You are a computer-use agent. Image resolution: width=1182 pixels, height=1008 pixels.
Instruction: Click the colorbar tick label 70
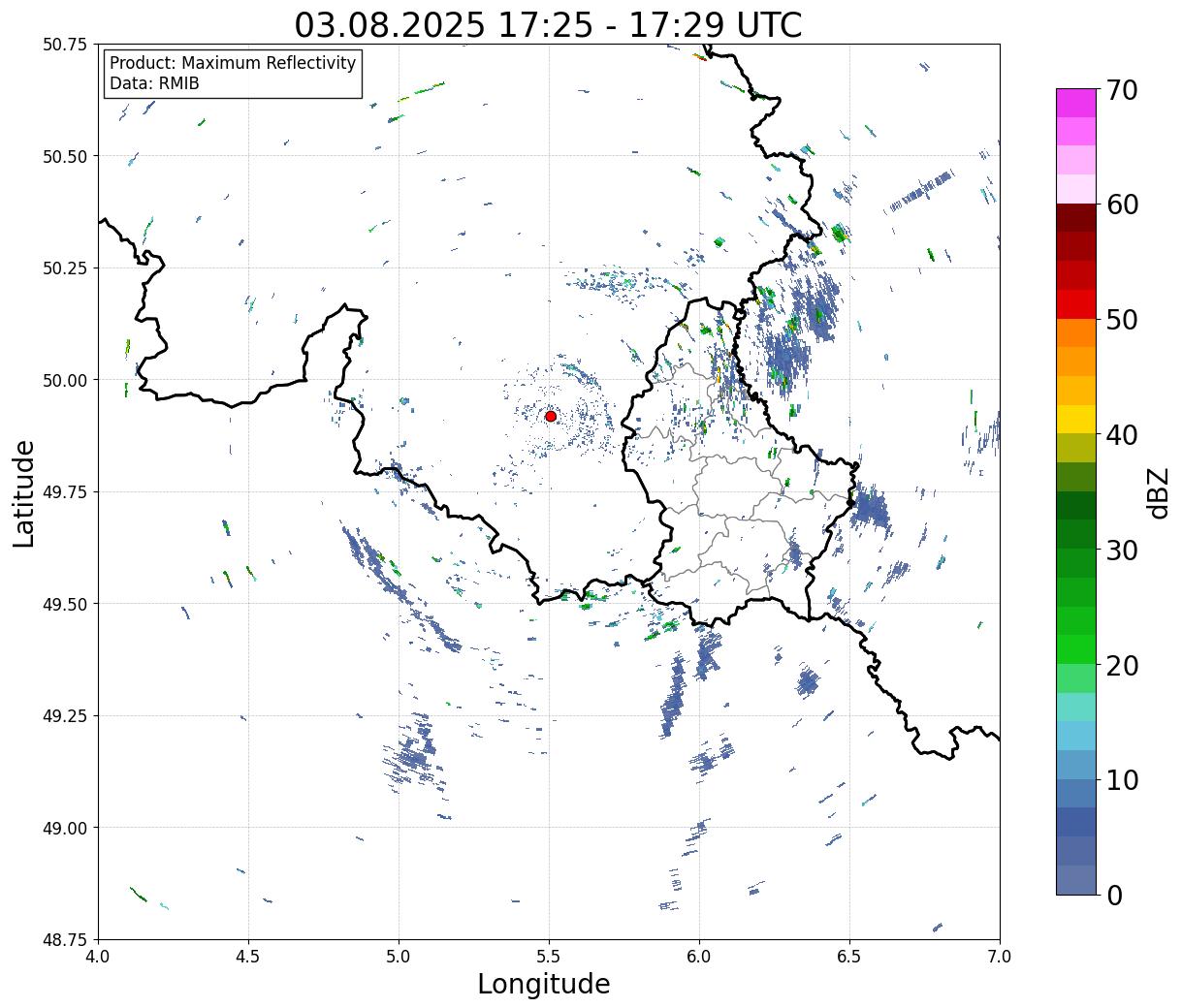pyautogui.click(x=1121, y=90)
